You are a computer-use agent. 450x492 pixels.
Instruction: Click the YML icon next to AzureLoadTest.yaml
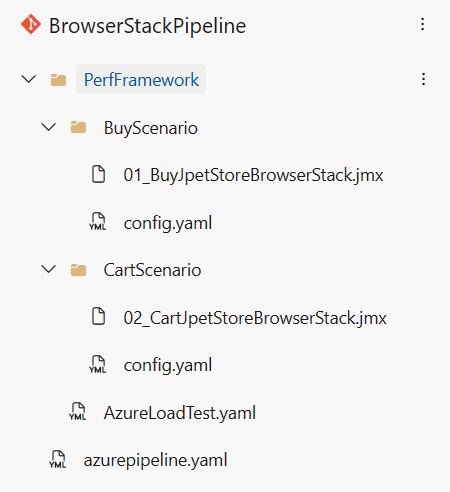coord(78,411)
